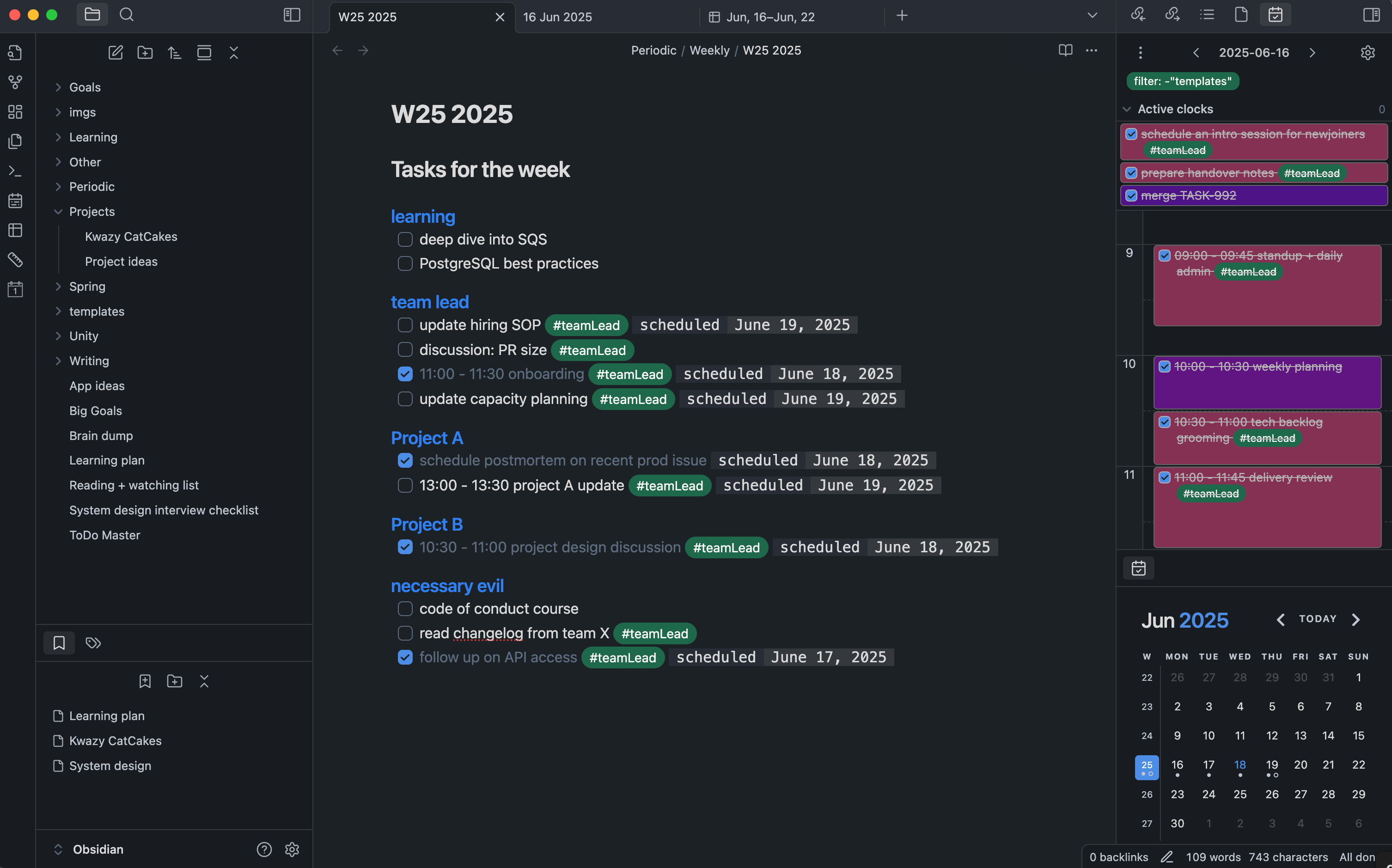Collapse the Projects folder

[58, 212]
